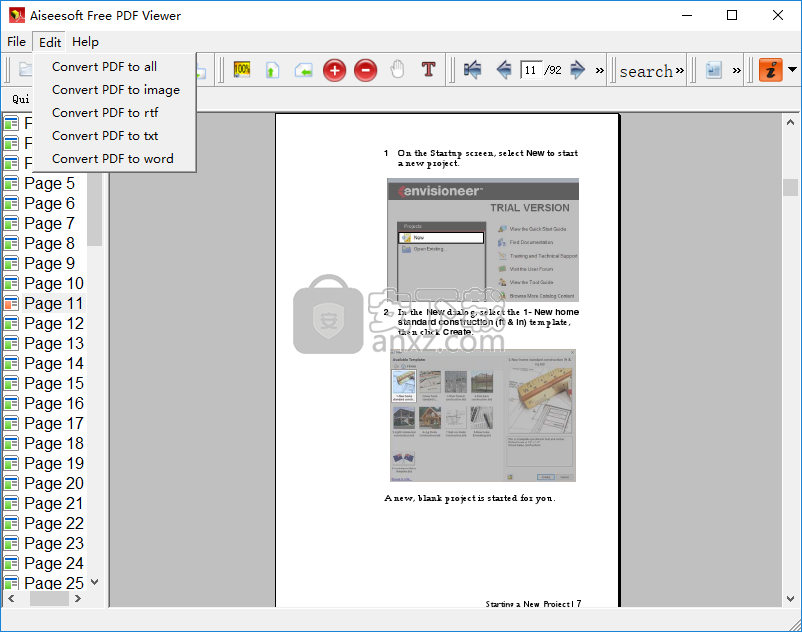This screenshot has height=632, width=802.
Task: Click page list horizontal scrollbar thumb
Action: pyautogui.click(x=49, y=598)
